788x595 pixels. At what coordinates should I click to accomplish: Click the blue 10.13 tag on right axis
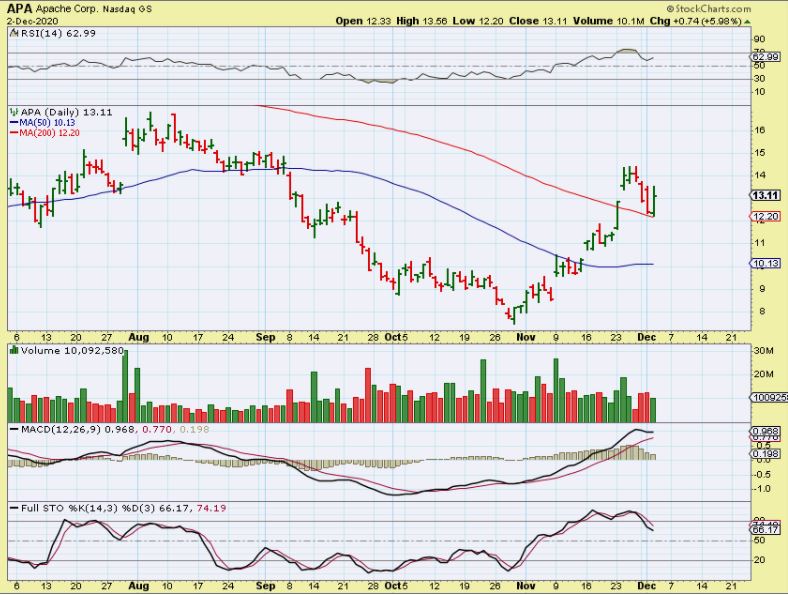tap(765, 263)
